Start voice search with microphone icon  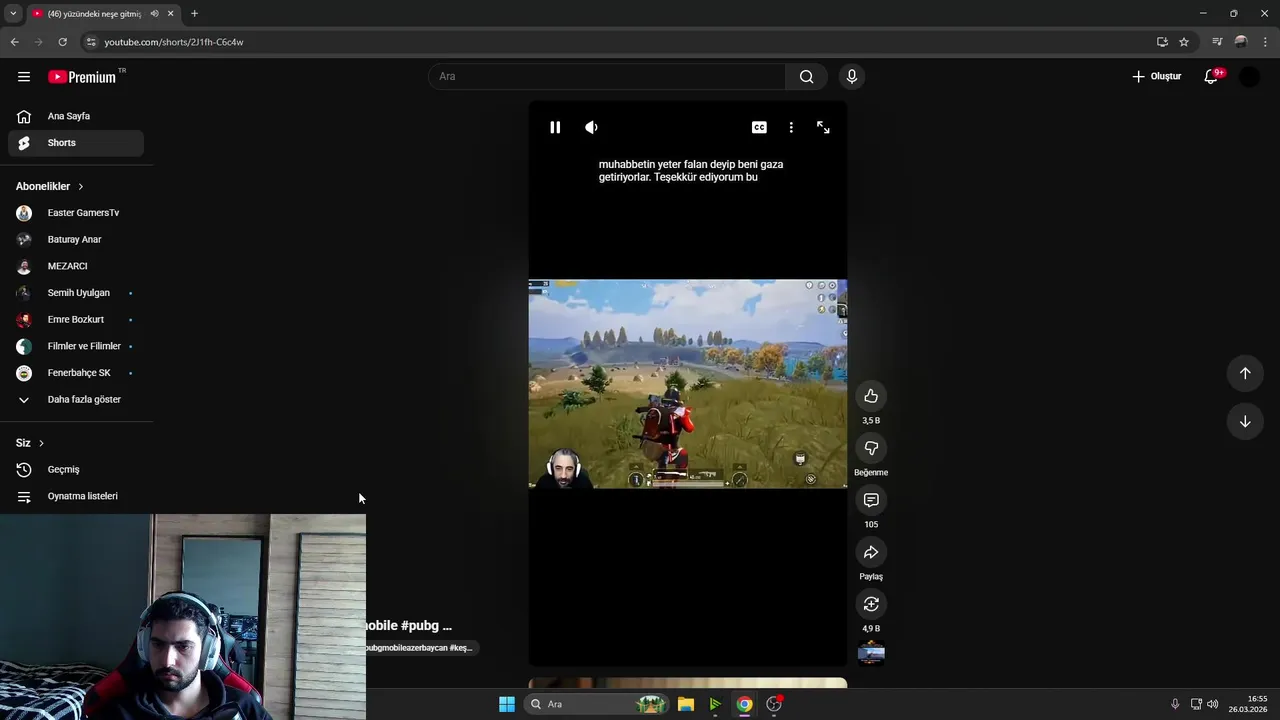(852, 77)
